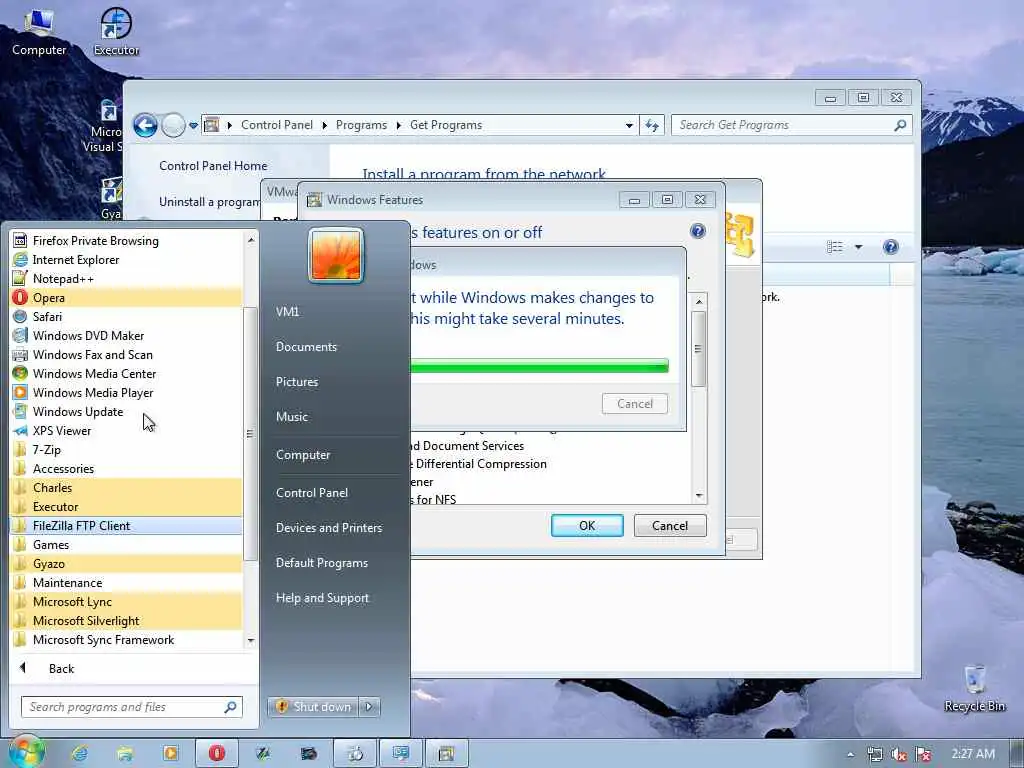
Task: Open Music from Start menu
Action: [292, 417]
